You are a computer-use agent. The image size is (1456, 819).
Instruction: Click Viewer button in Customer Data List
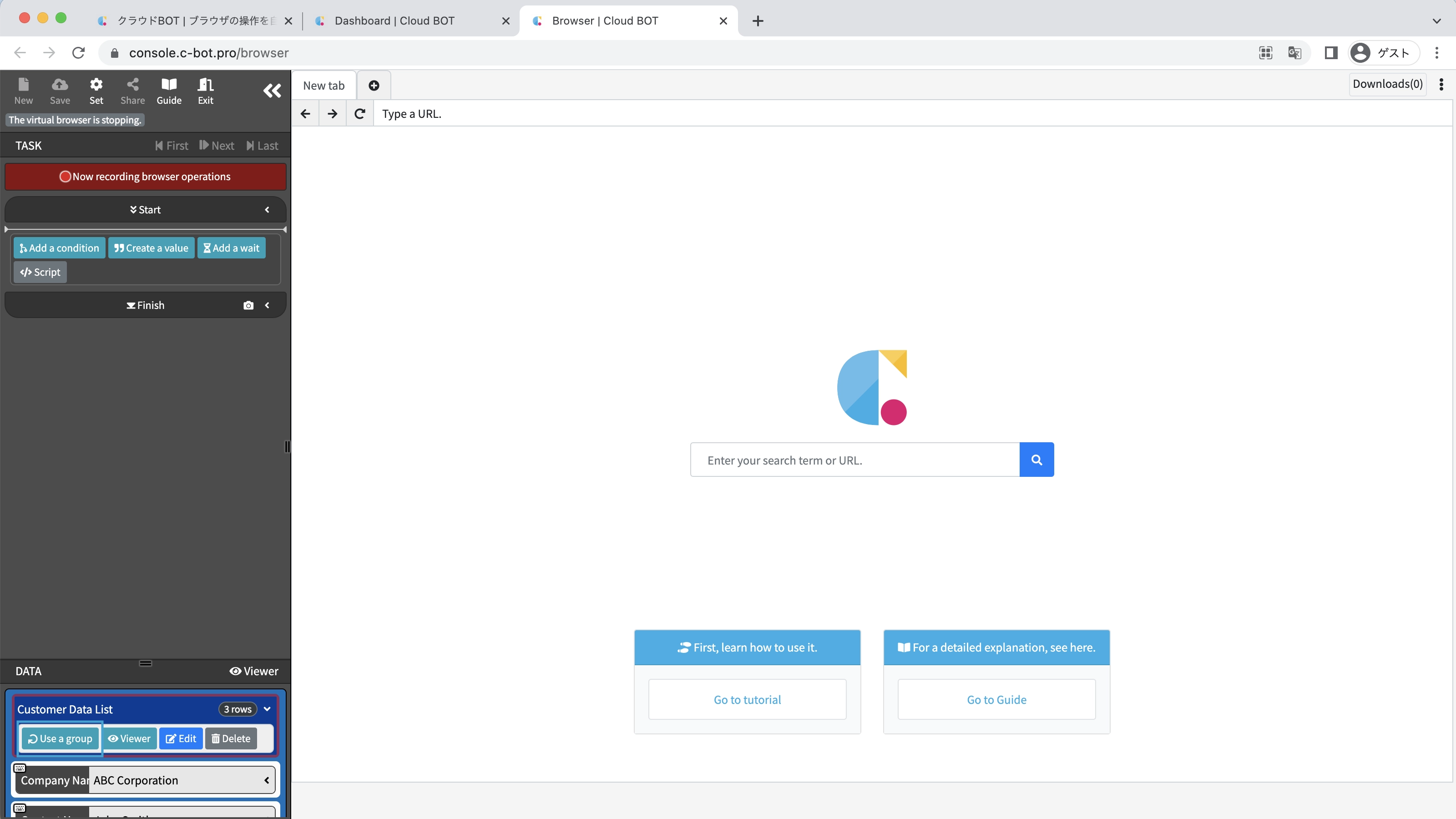(129, 739)
